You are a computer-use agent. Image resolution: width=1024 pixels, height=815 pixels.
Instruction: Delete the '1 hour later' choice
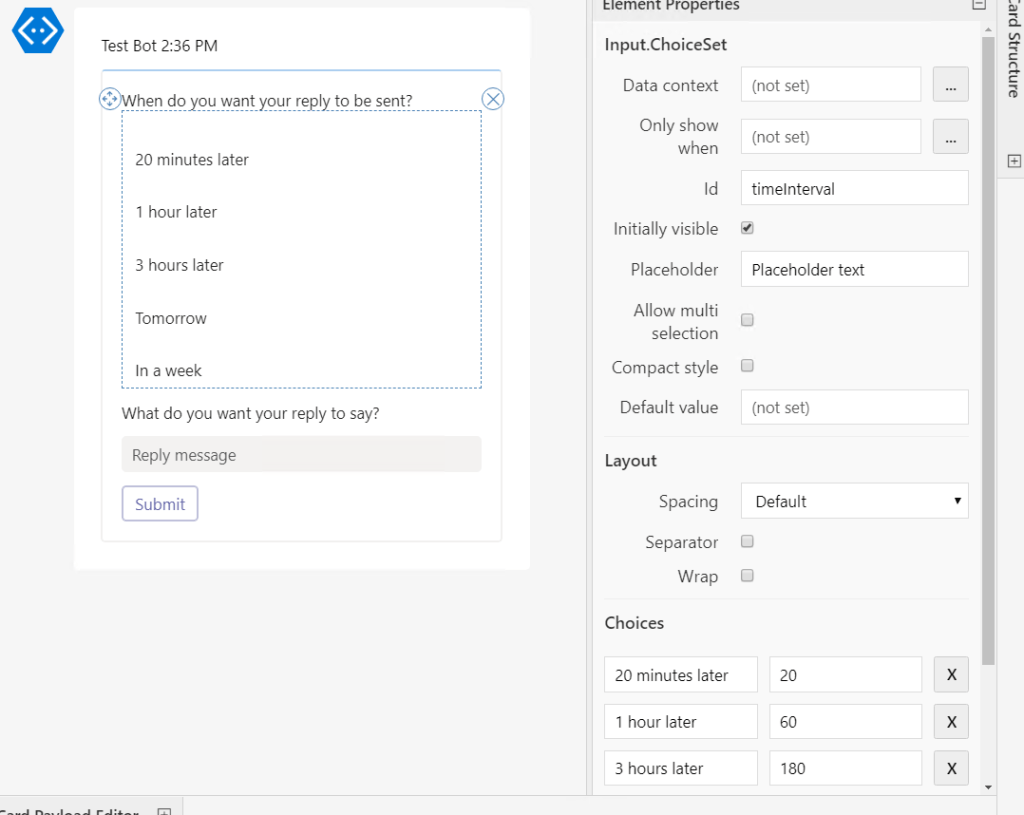950,721
